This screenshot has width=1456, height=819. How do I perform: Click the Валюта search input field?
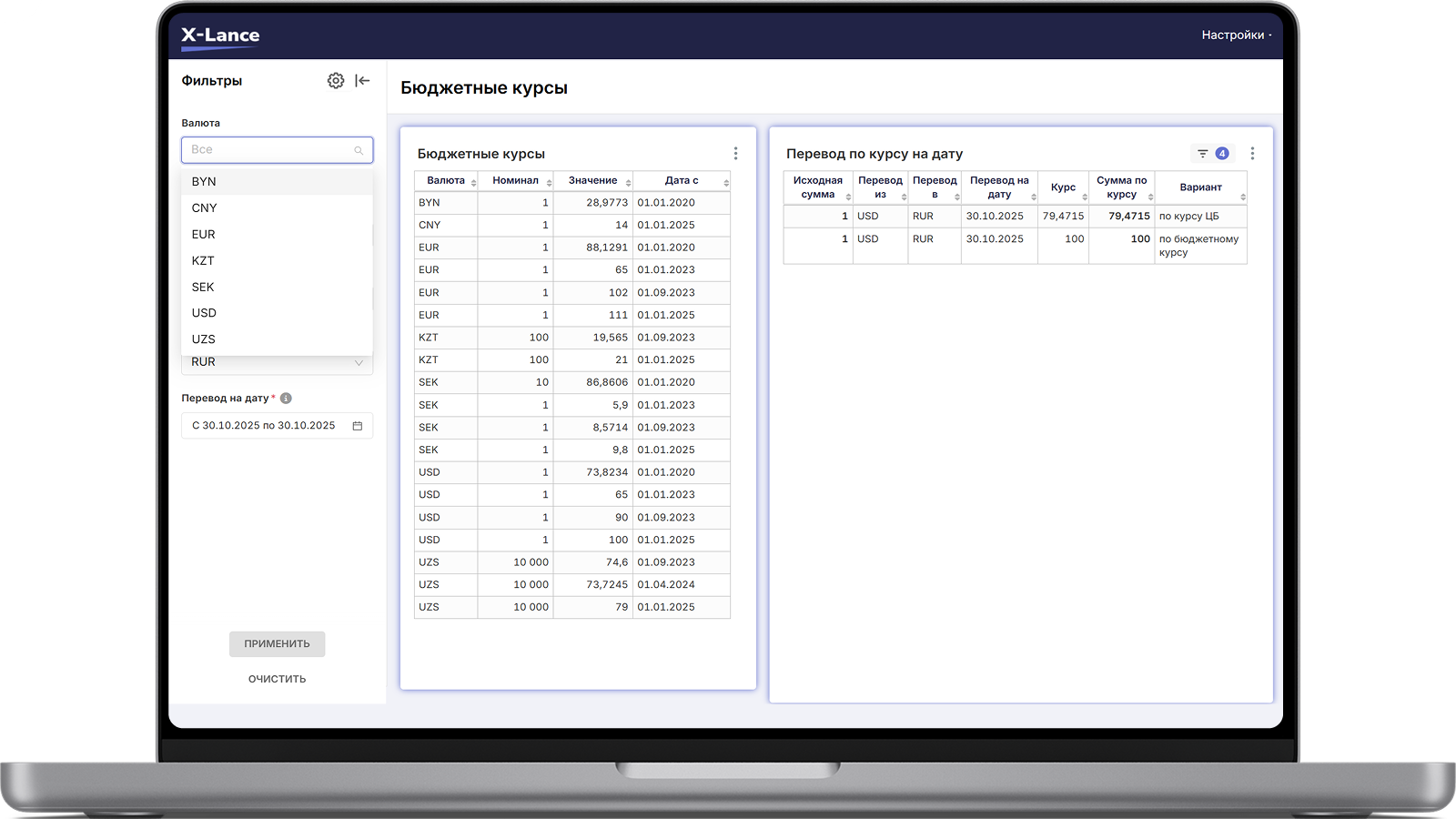[x=277, y=150]
